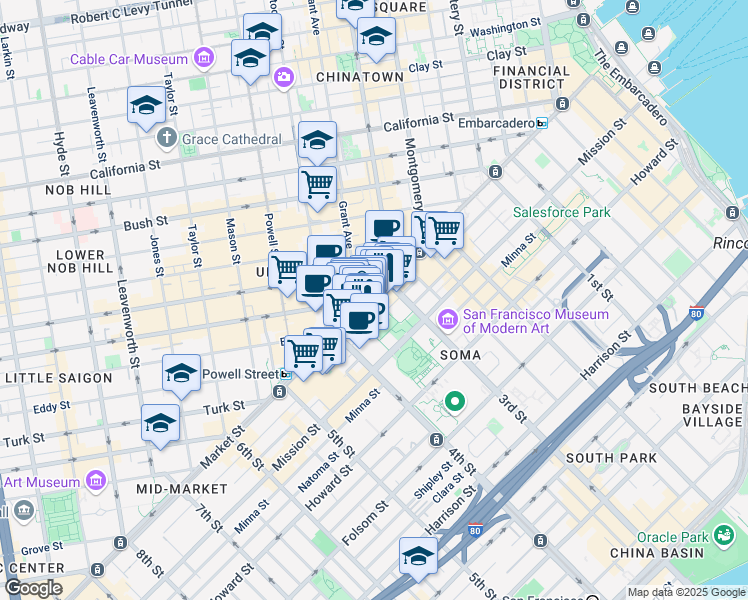Click the CHINA BASIN label
748x600 pixels.
[x=657, y=553]
